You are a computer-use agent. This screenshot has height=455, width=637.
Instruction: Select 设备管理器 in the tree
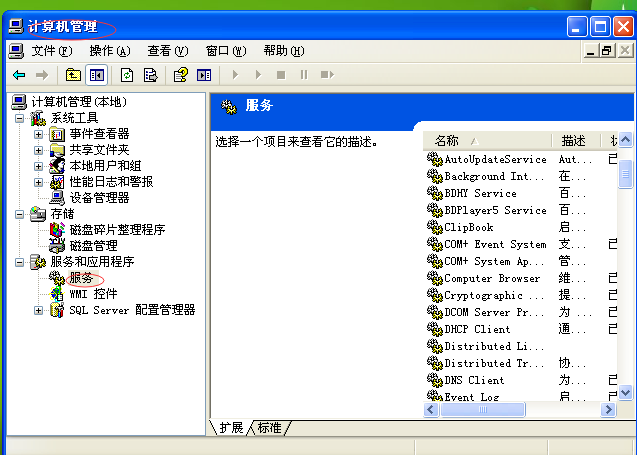pos(99,198)
